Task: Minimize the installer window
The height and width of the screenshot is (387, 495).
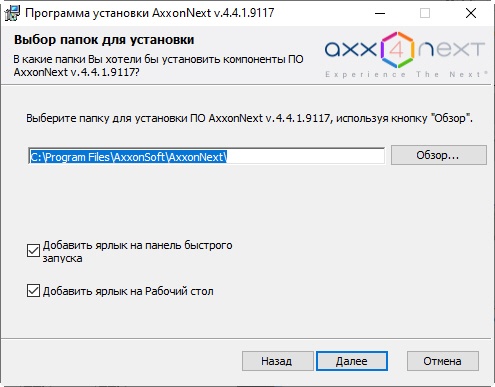Action: point(380,13)
